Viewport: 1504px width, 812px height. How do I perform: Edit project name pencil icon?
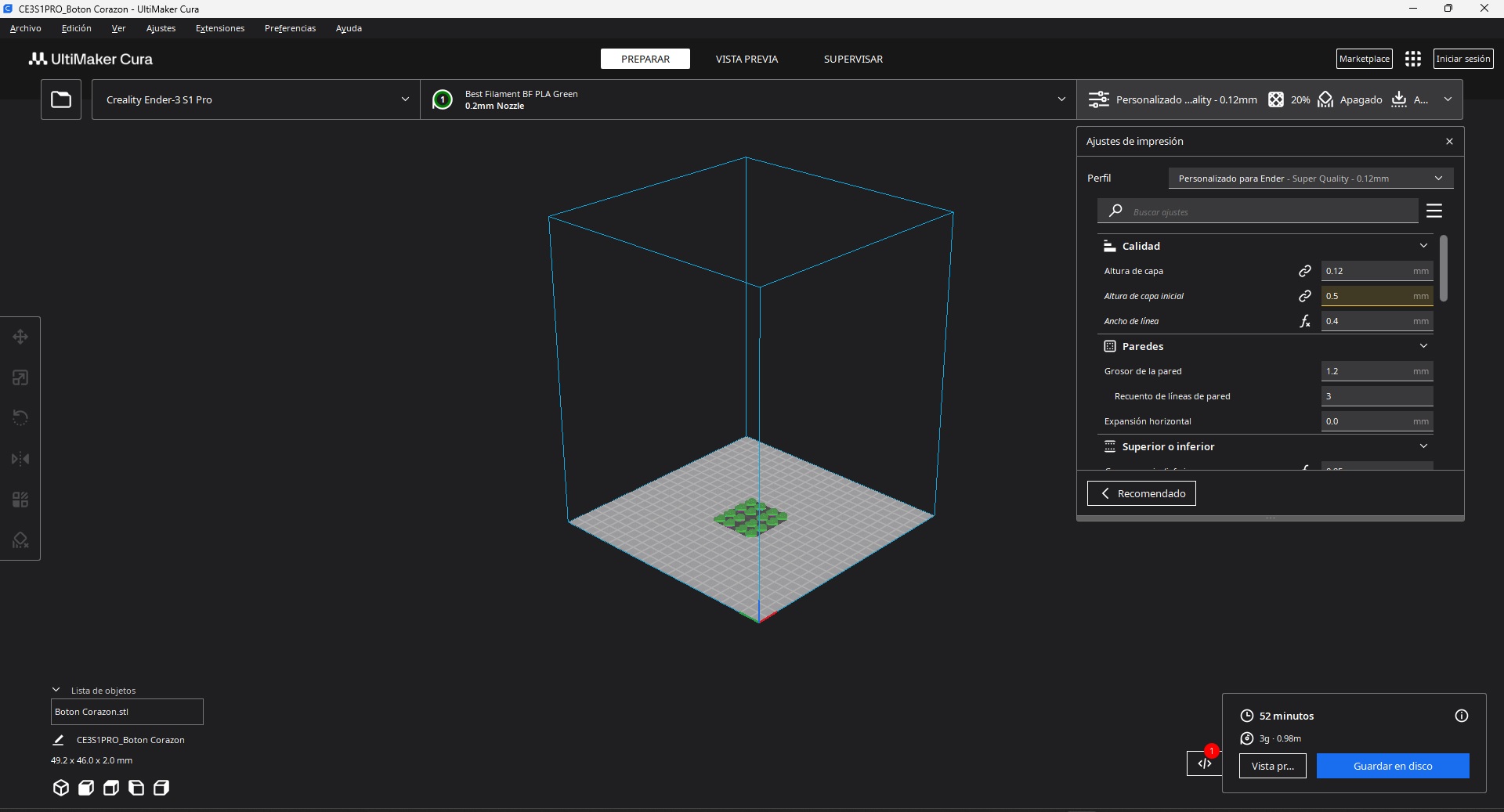point(58,740)
